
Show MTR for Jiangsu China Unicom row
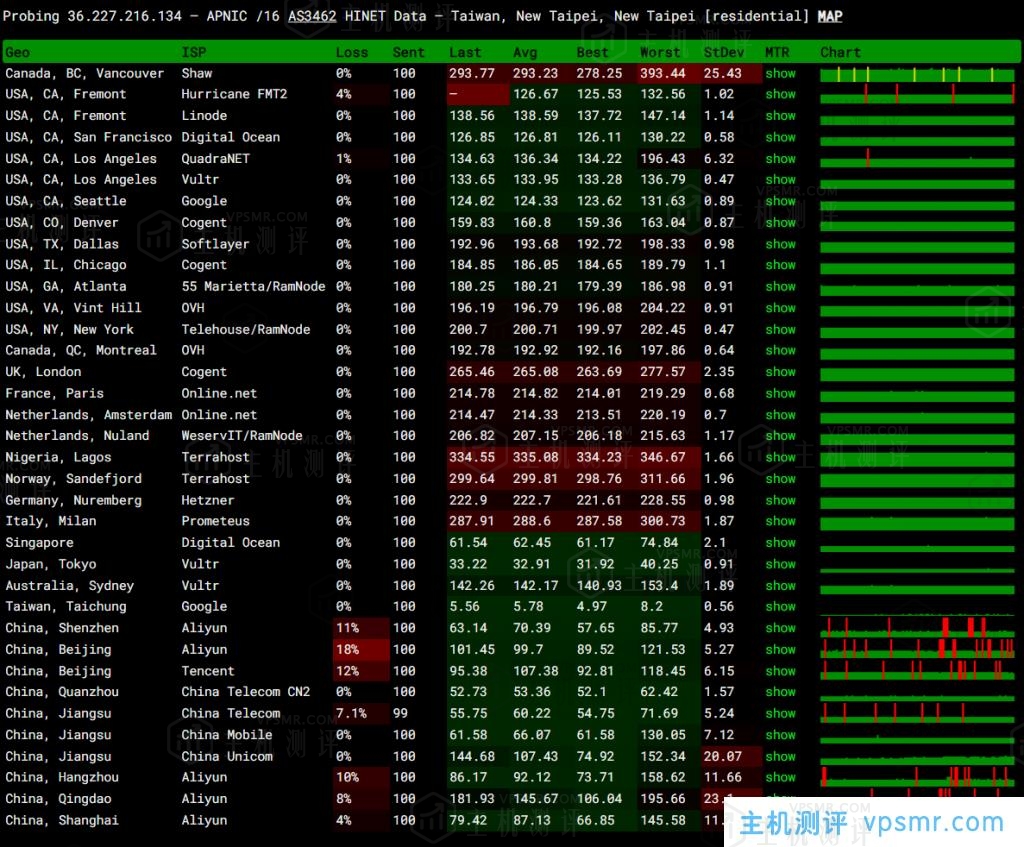(780, 756)
